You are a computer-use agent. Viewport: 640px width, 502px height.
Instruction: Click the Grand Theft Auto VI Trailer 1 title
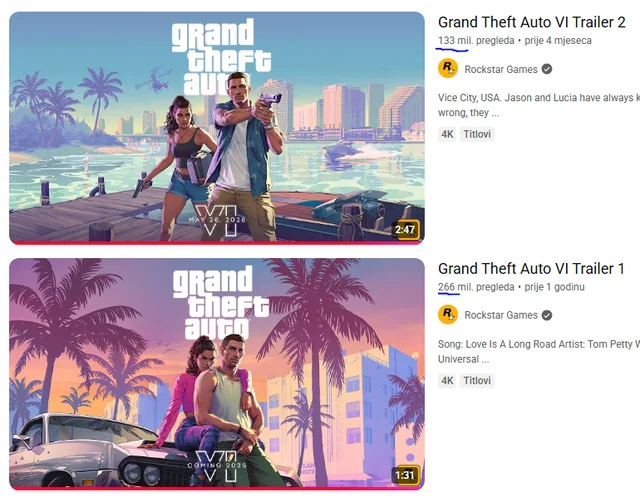point(531,269)
